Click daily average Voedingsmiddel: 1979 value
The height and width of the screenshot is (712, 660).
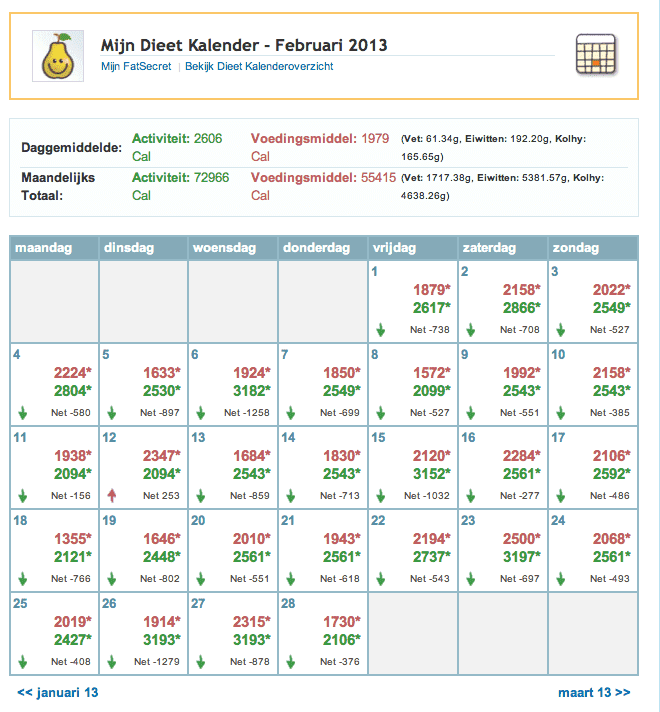320,148
